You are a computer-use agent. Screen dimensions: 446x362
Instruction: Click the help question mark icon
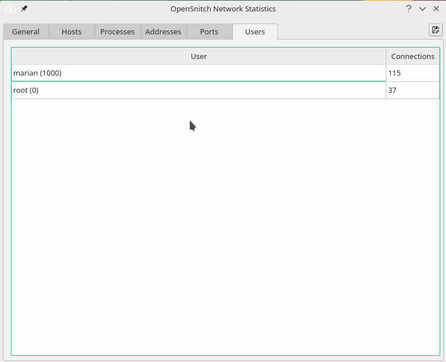pos(409,9)
